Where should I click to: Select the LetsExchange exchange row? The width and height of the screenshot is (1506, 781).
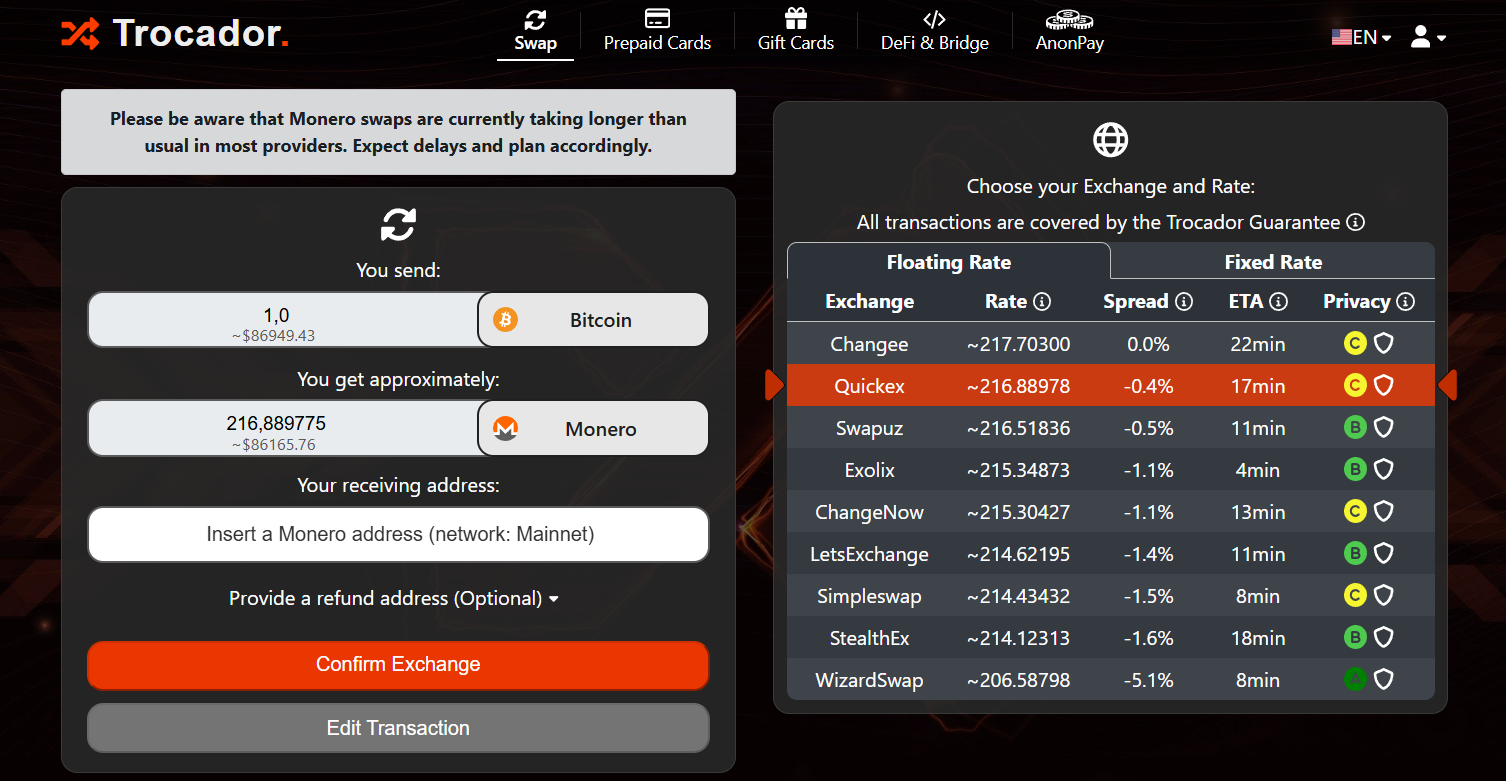1111,554
